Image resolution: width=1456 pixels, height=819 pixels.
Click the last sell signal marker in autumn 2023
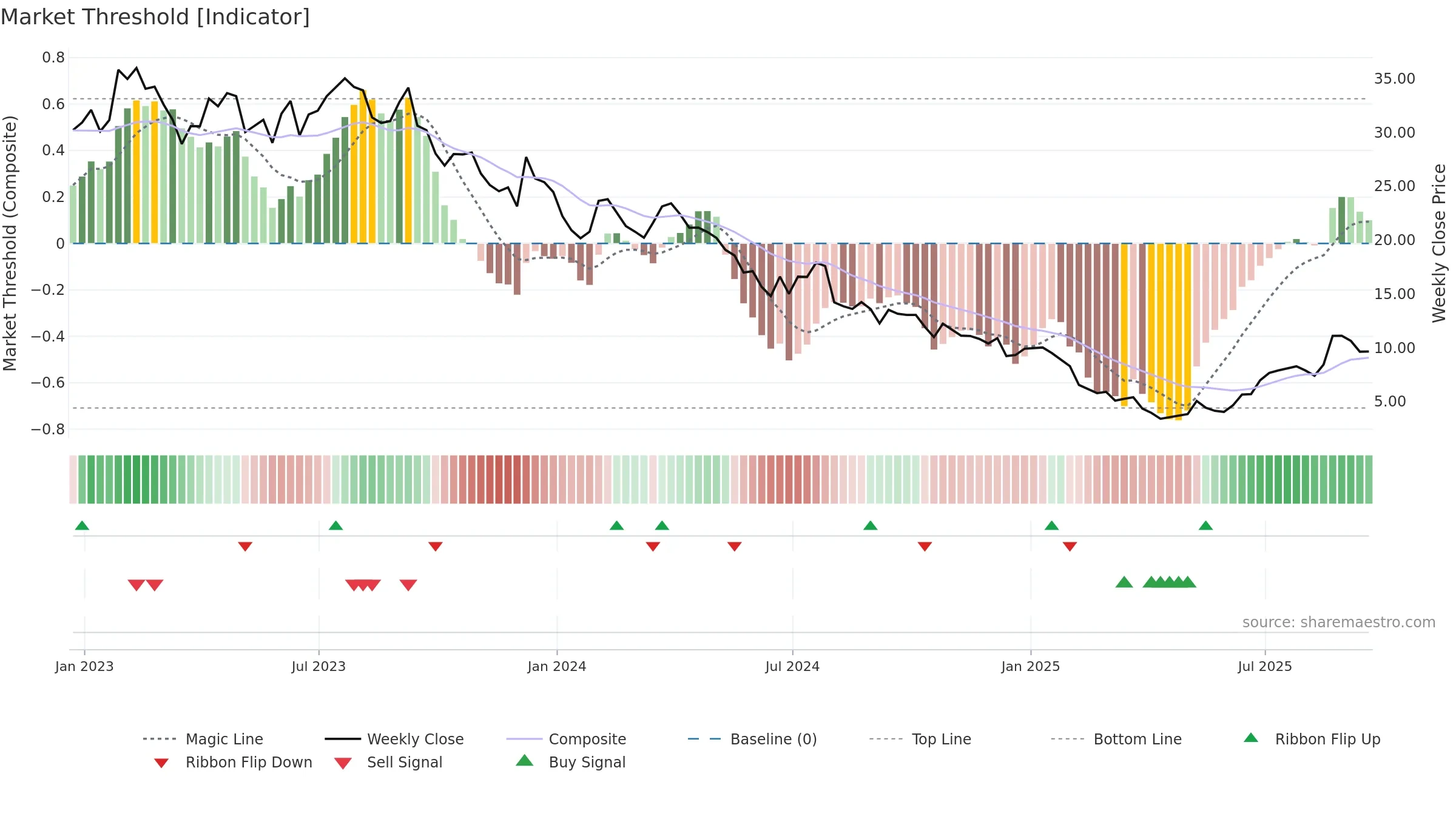(x=408, y=585)
